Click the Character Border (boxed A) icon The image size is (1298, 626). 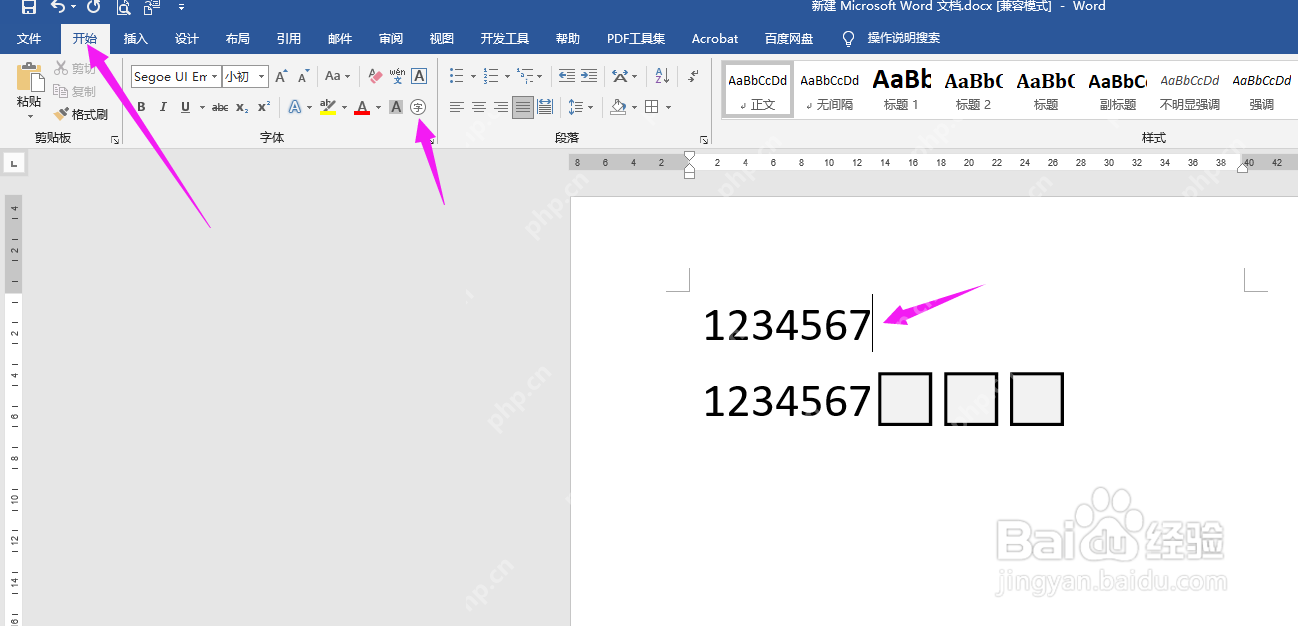point(419,76)
